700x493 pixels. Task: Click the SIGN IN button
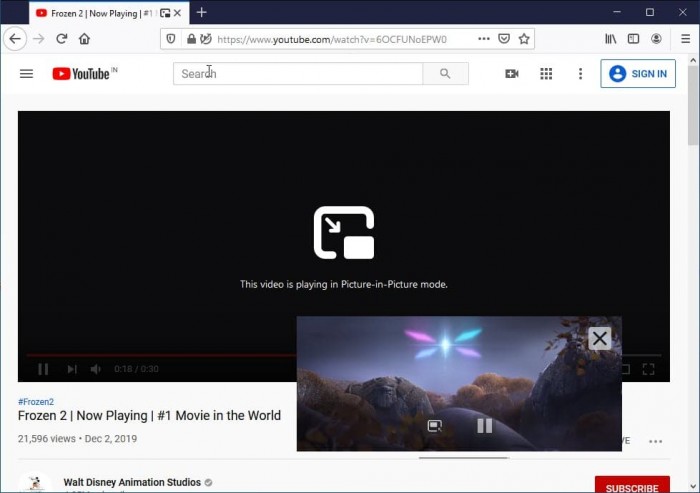click(638, 74)
